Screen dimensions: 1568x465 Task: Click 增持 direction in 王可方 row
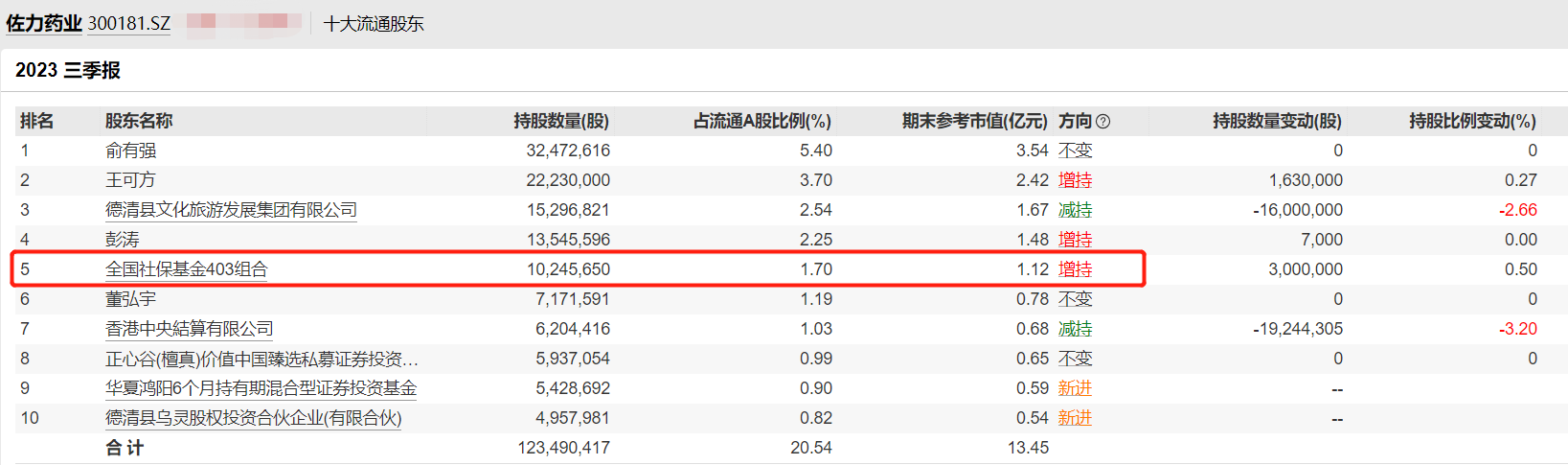[1076, 180]
